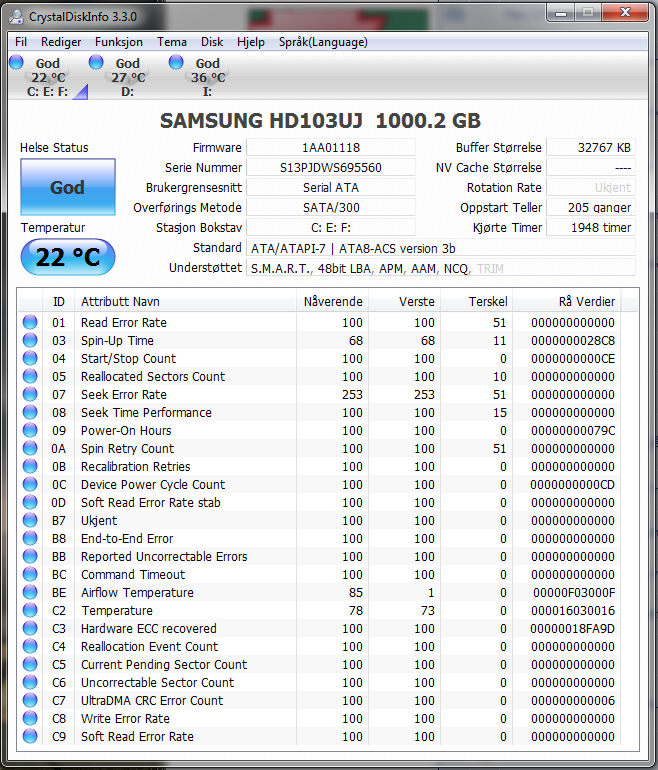Click the serial number S13PJDWS695560 field
The image size is (658, 770).
(x=330, y=167)
